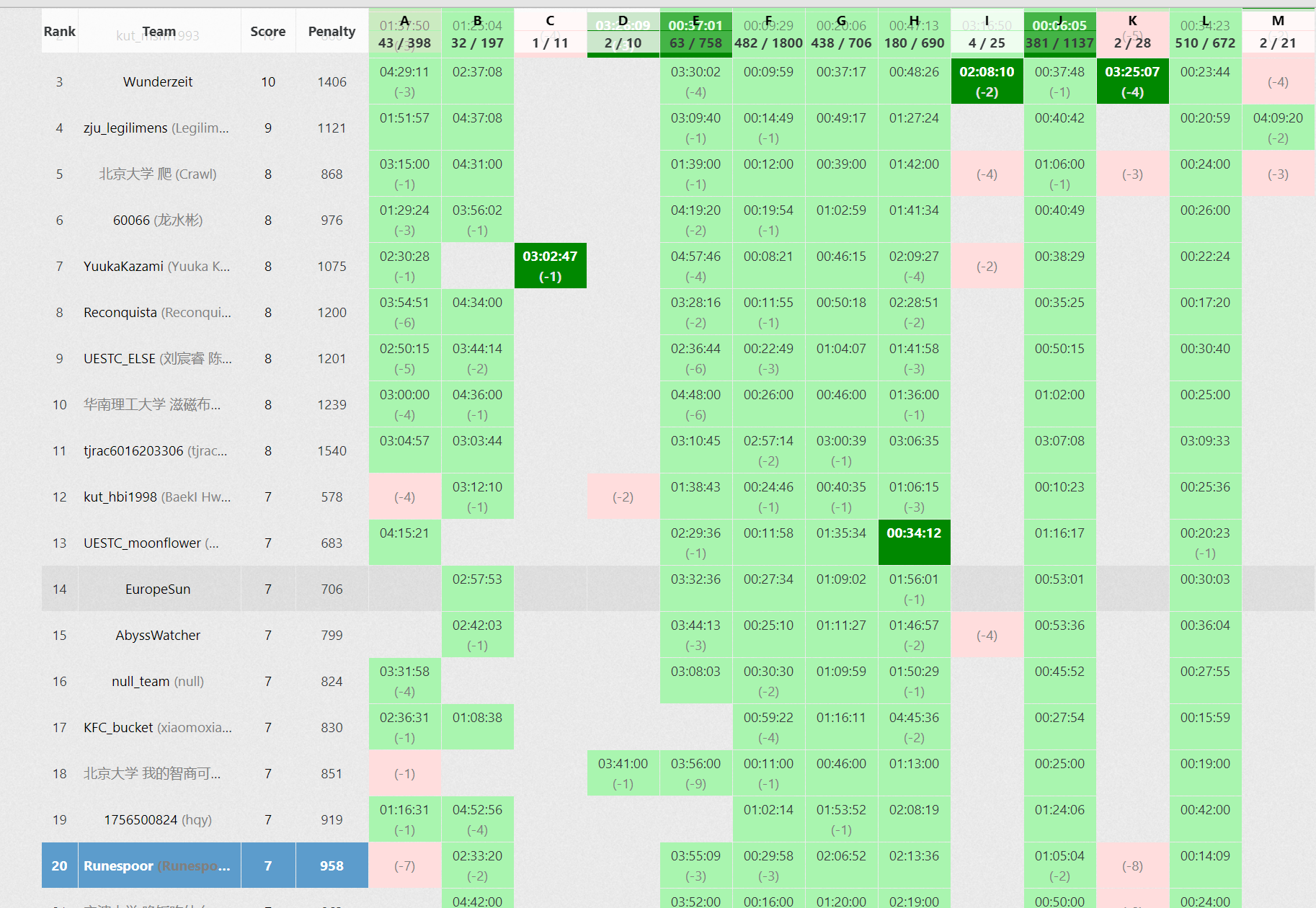Click Wunderzeit's problem K 03:25:07 cell
Viewport: 1316px width, 908px height.
[x=1132, y=81]
